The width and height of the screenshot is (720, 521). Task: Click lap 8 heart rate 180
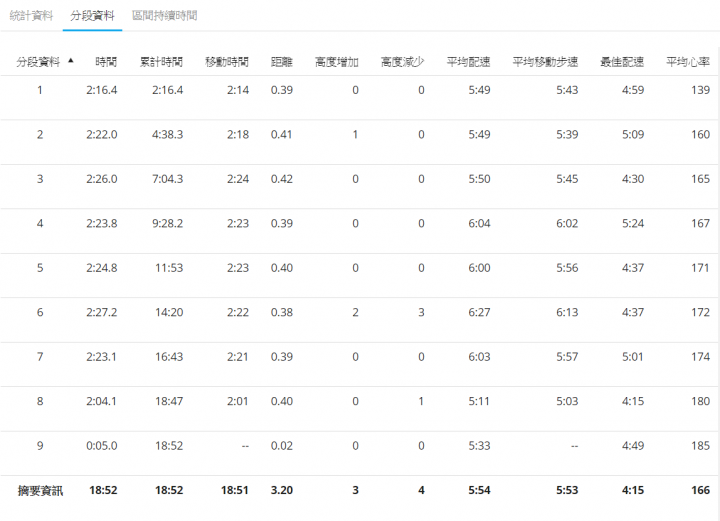pyautogui.click(x=701, y=402)
